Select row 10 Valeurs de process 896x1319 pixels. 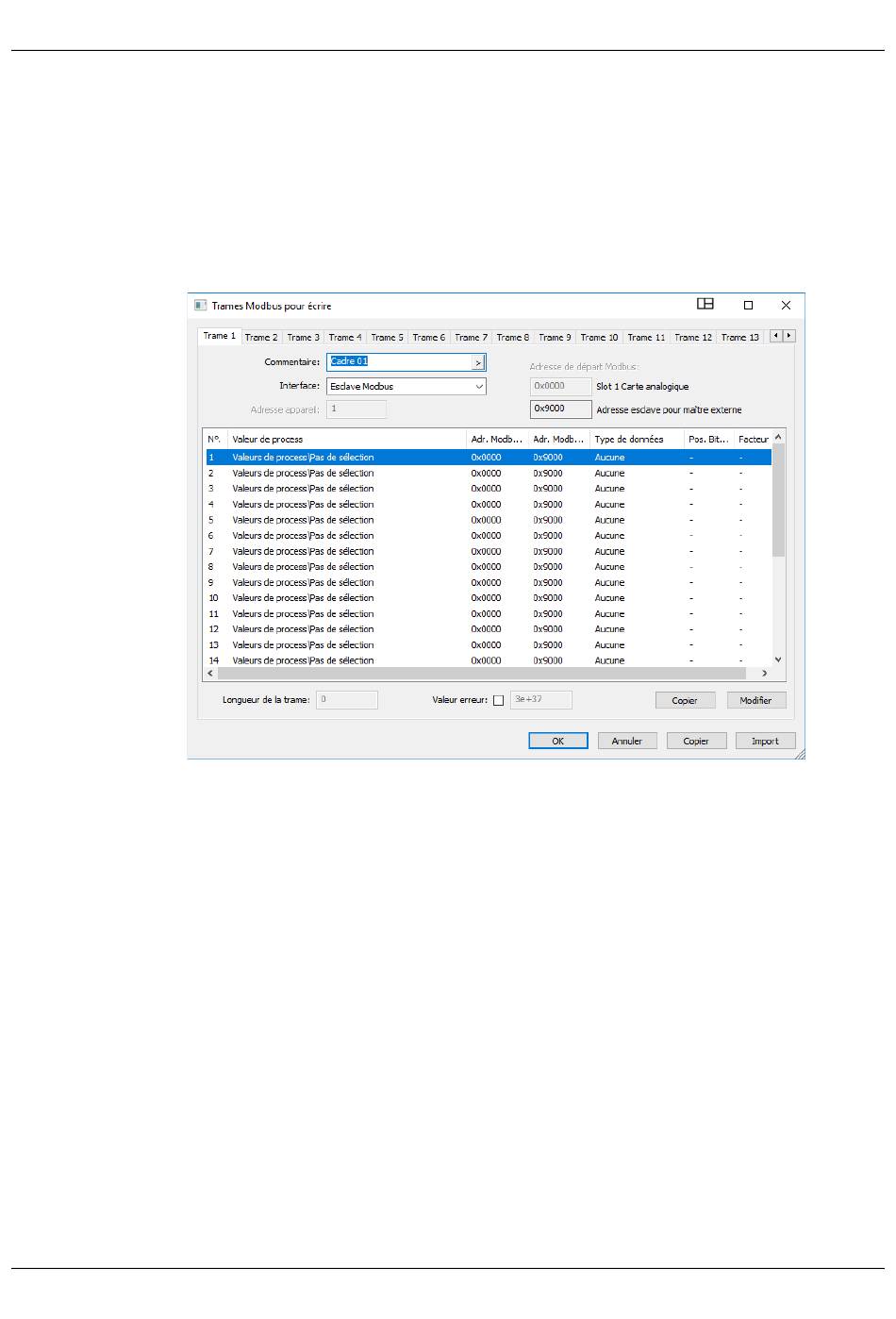pyautogui.click(x=489, y=598)
